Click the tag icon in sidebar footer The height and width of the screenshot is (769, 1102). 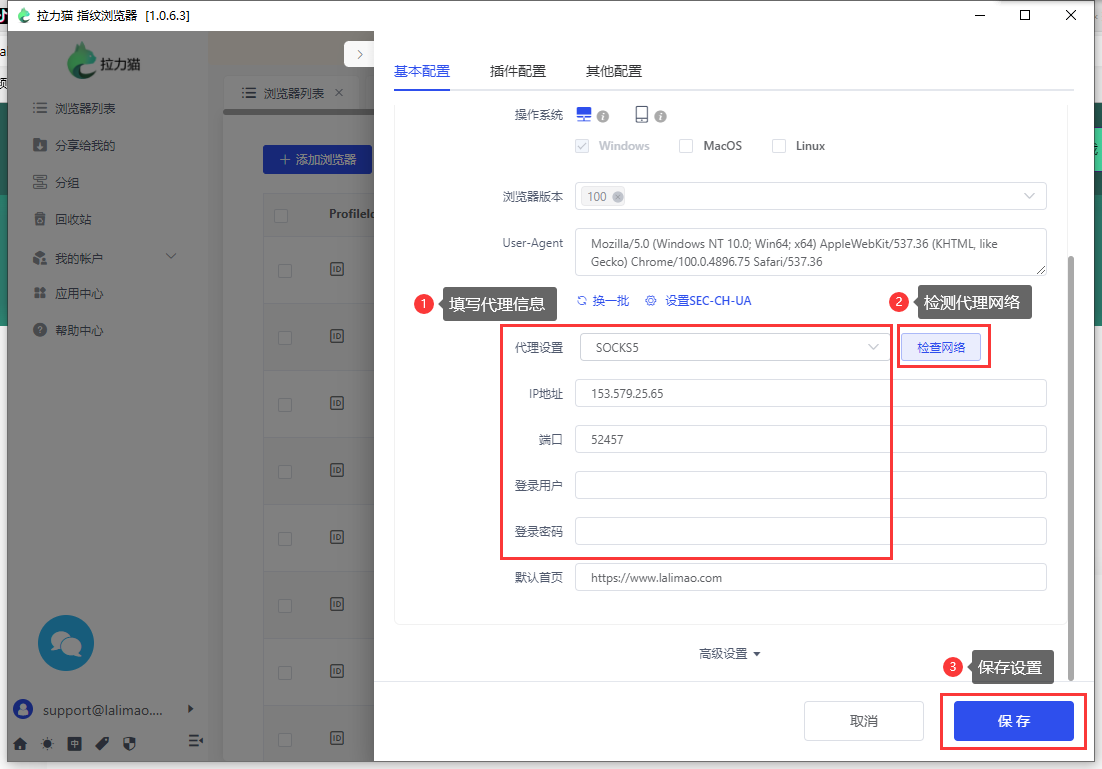coord(102,744)
